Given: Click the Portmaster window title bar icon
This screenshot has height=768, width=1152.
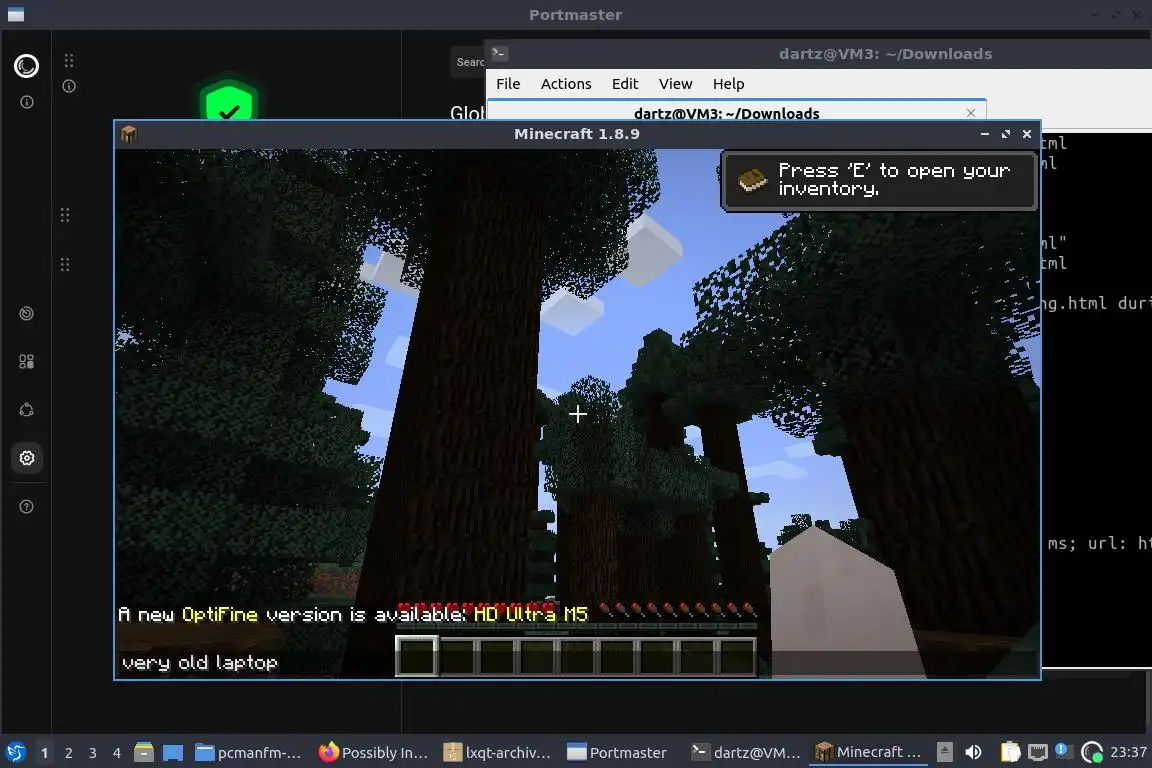Looking at the screenshot, I should point(15,15).
